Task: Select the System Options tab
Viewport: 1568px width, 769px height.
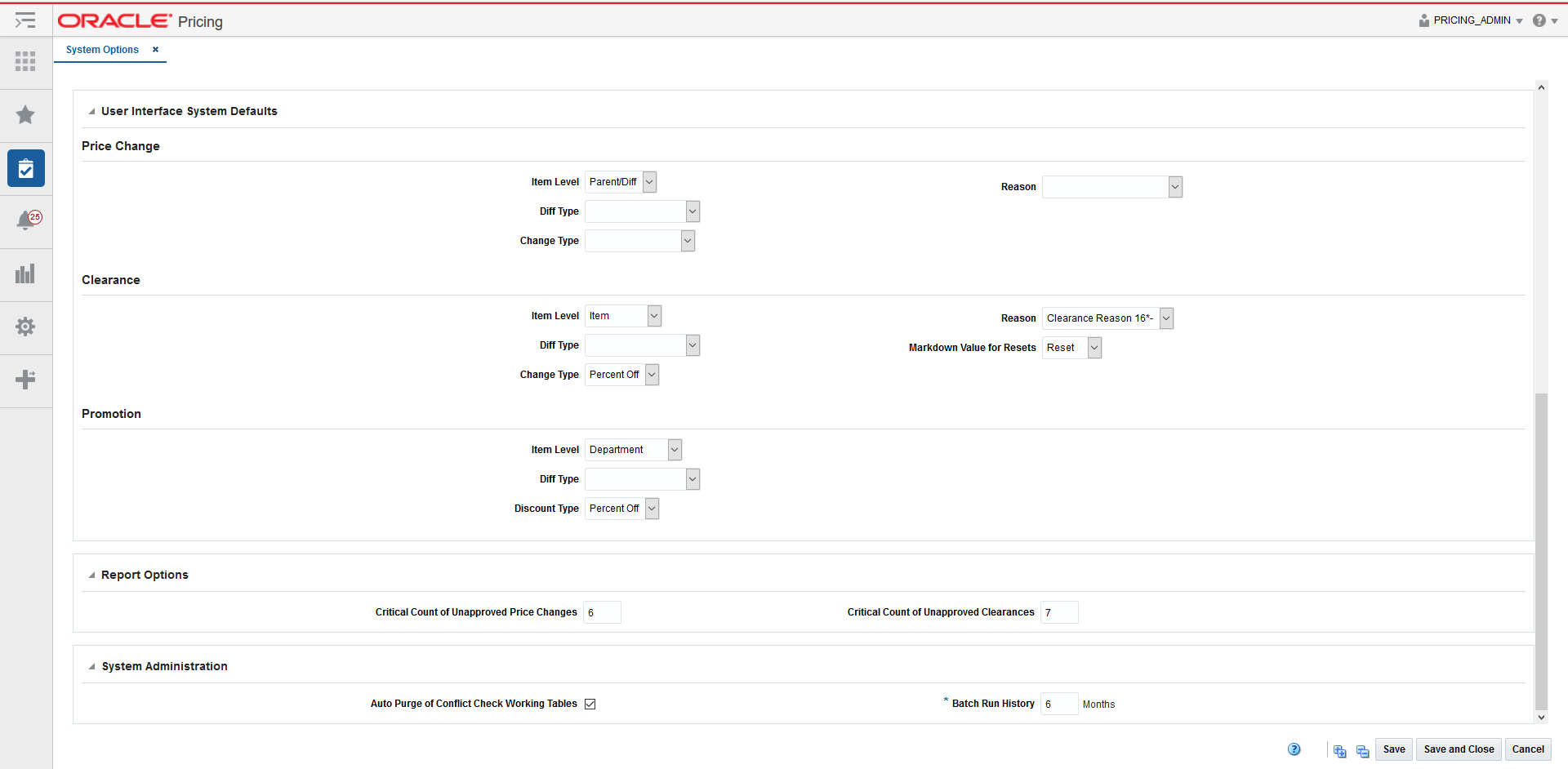Action: click(x=102, y=50)
